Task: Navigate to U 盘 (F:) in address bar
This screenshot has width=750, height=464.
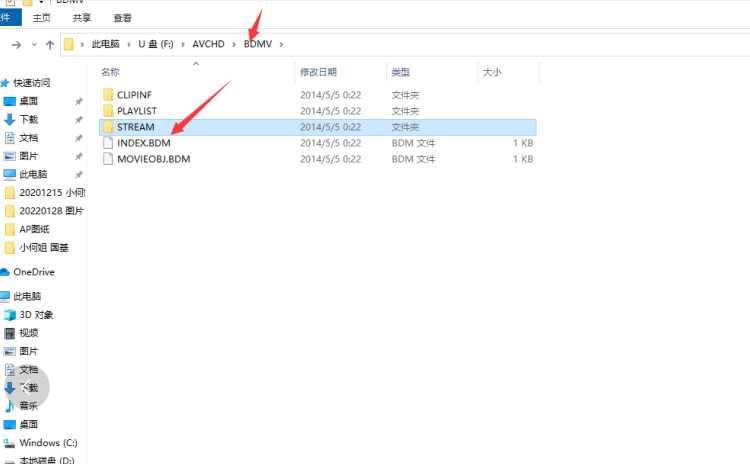Action: pyautogui.click(x=155, y=45)
